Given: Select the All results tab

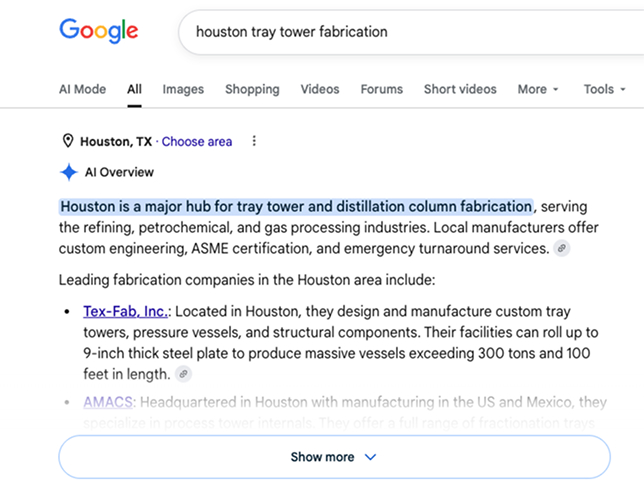Looking at the screenshot, I should point(134,89).
